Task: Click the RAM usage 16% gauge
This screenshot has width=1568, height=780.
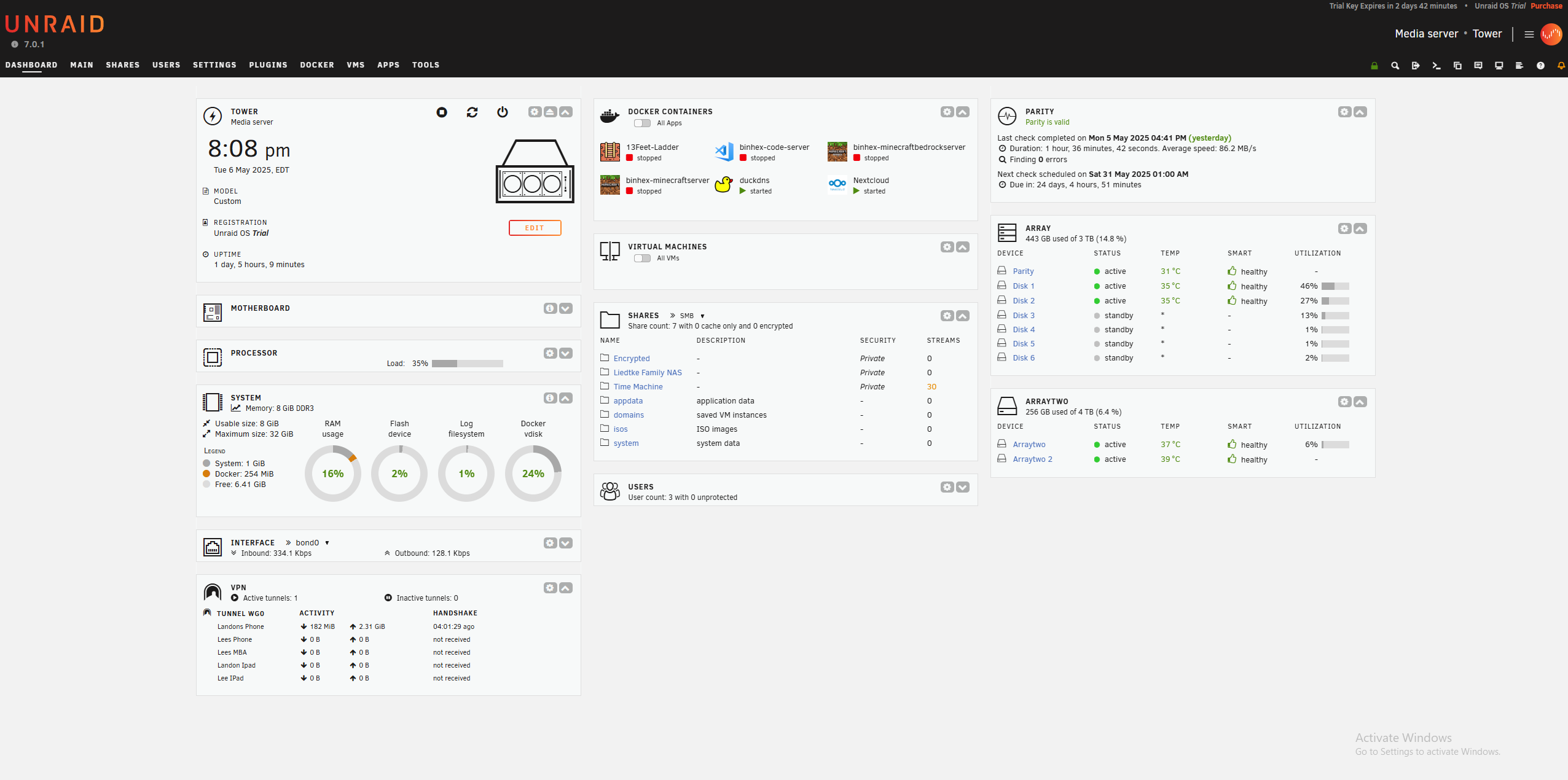Action: coord(332,474)
